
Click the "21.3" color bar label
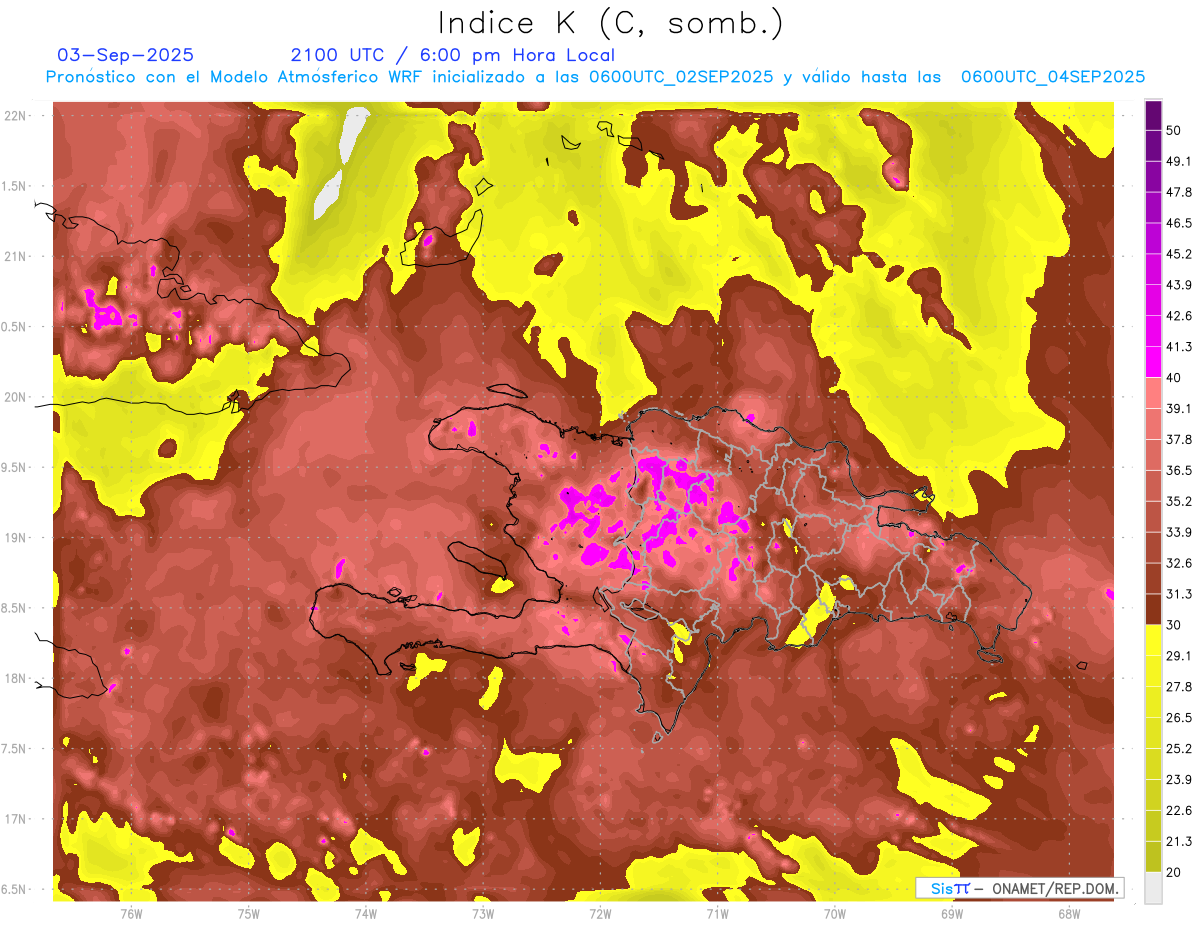point(1178,841)
